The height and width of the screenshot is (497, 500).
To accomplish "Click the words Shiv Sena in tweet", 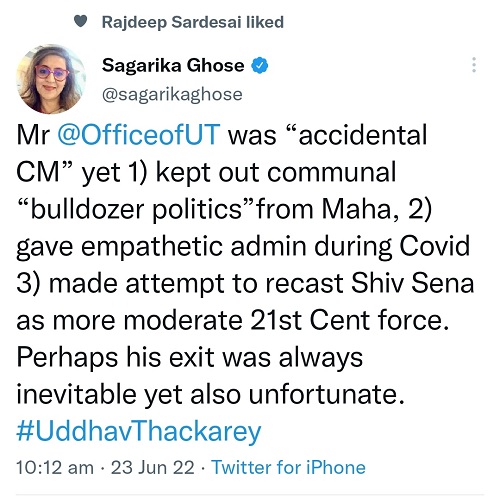I will [412, 283].
